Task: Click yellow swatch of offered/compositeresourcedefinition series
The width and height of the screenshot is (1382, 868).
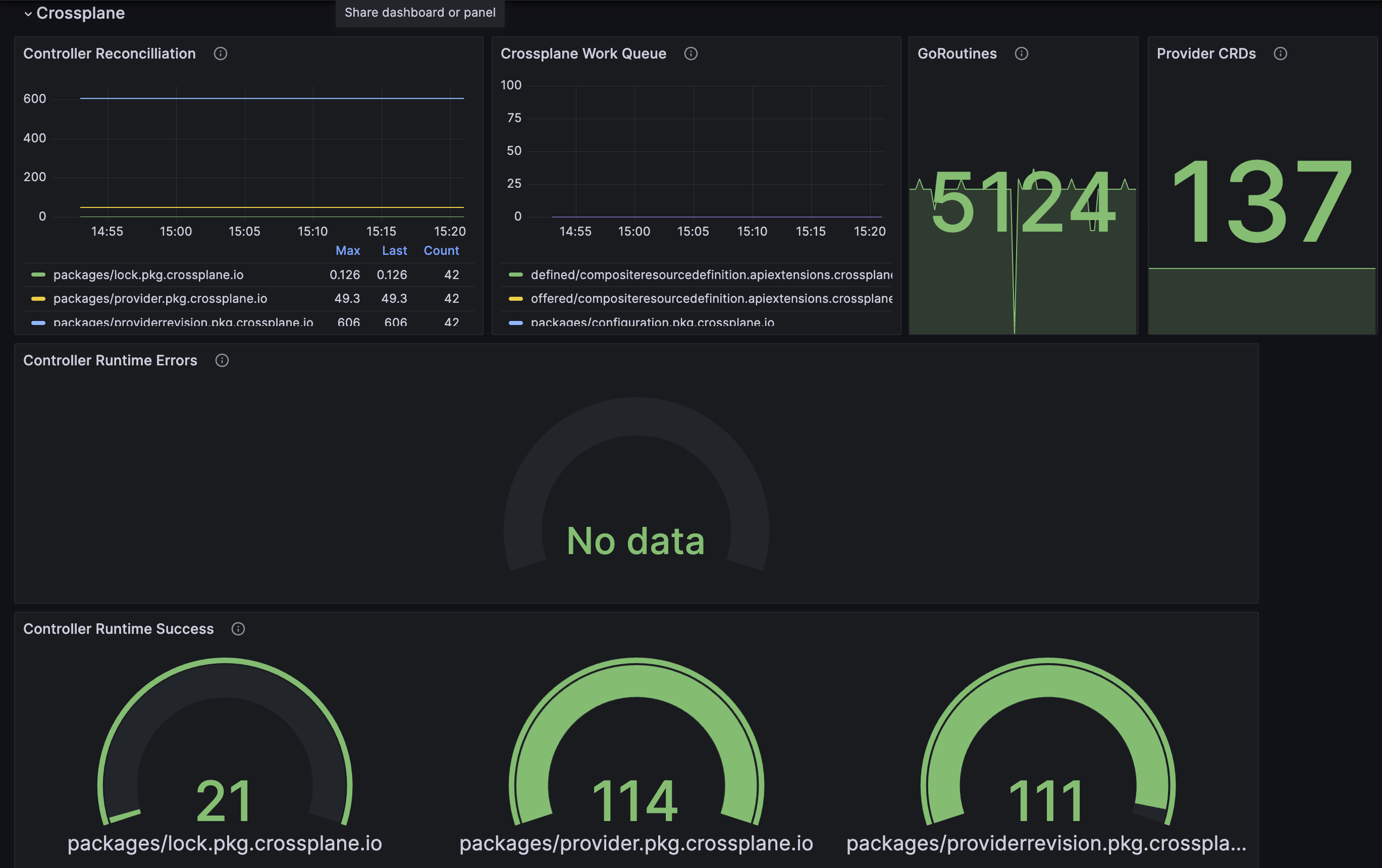Action: [x=515, y=298]
